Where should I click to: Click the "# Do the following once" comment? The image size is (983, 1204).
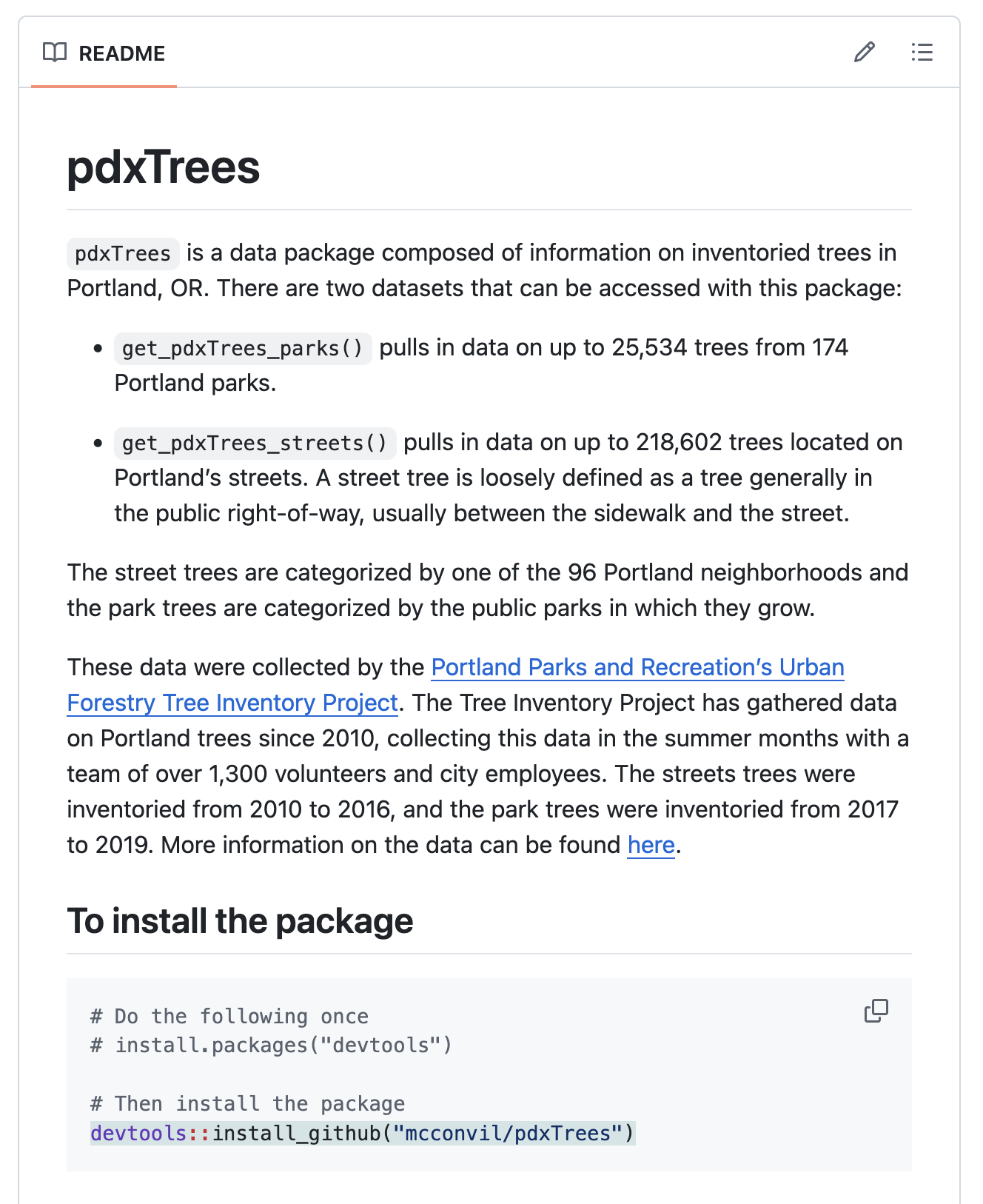(229, 1016)
